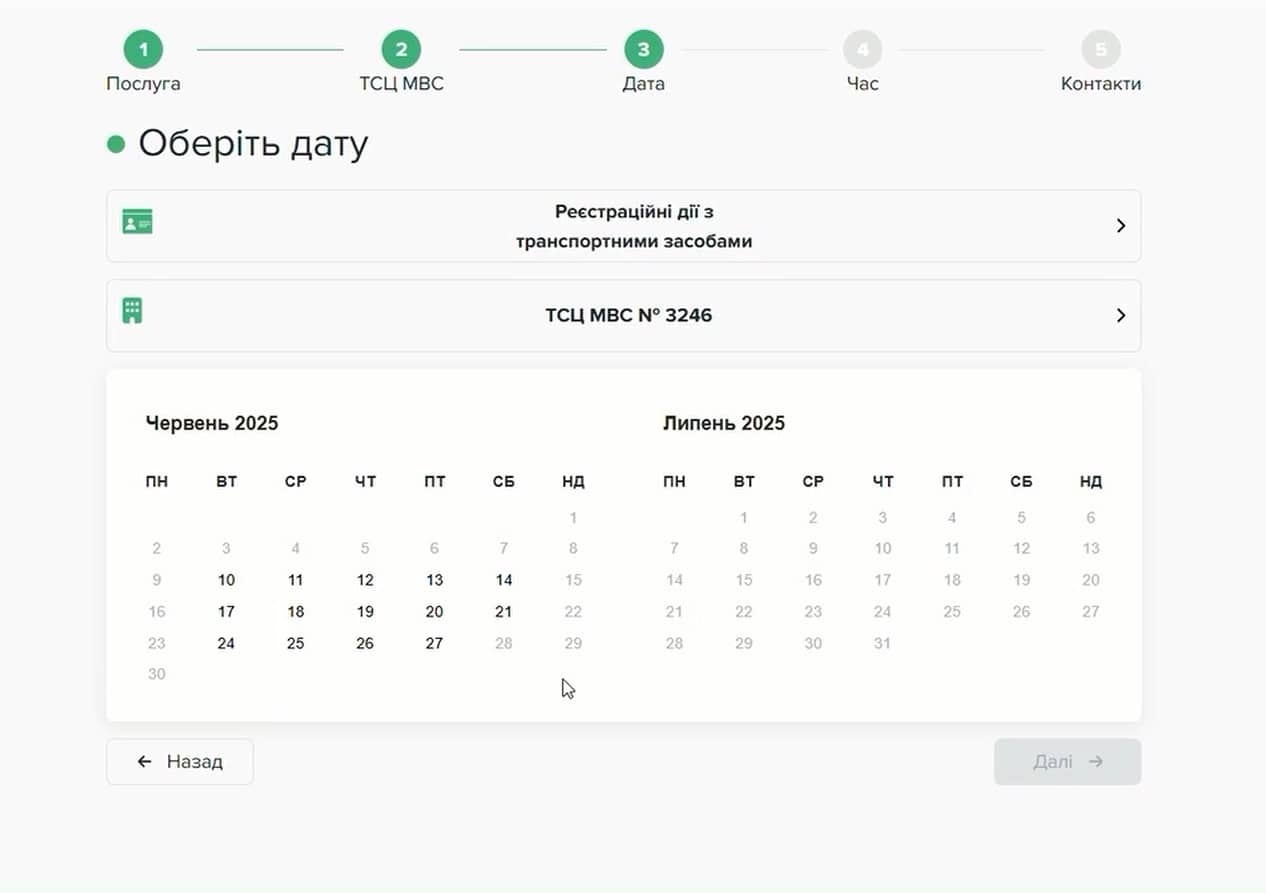Pick June 11 in the calendar
The width and height of the screenshot is (1266, 893).
(295, 580)
